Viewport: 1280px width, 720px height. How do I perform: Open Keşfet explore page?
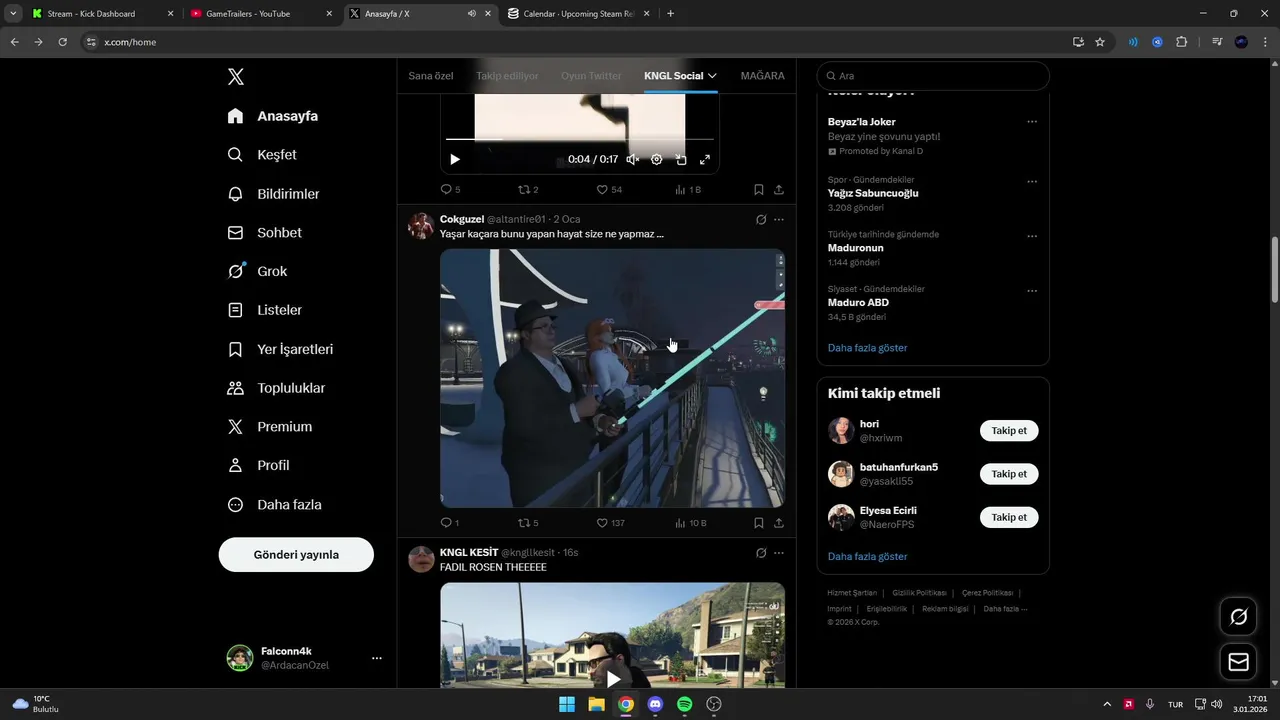262,155
